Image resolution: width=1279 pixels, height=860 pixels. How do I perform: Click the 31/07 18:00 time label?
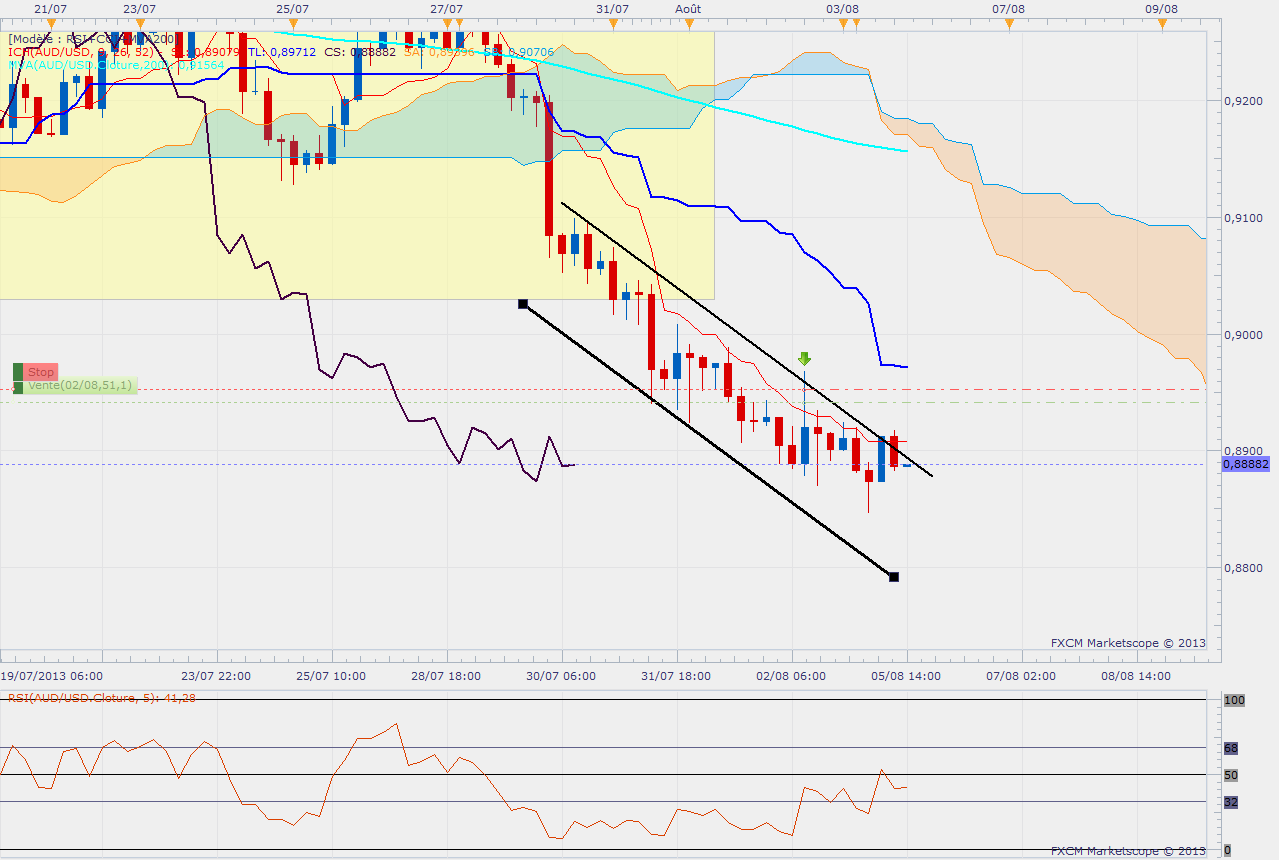point(677,676)
